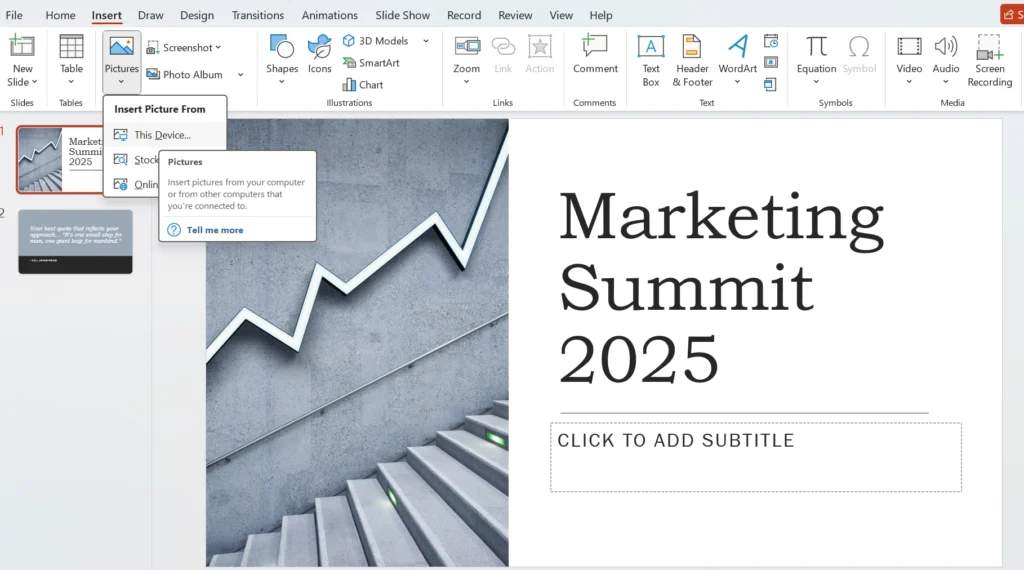The width and height of the screenshot is (1024, 570).
Task: Select slide 2 quote thumbnail
Action: coord(75,242)
